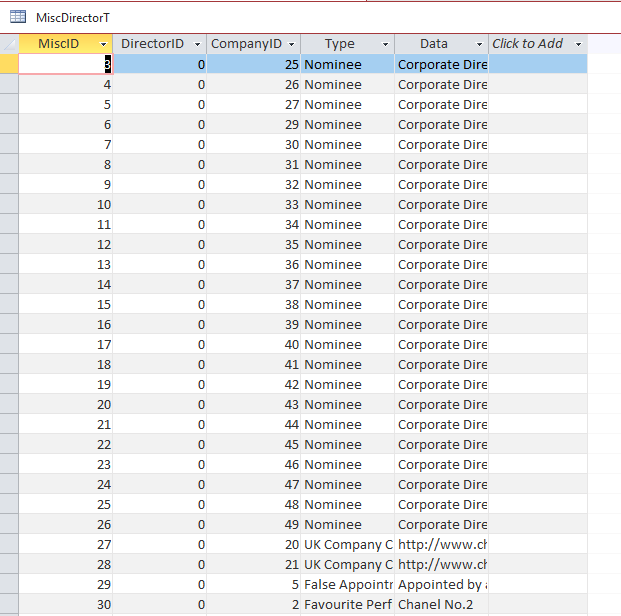Select the Type column header
The image size is (621, 616).
[x=340, y=44]
